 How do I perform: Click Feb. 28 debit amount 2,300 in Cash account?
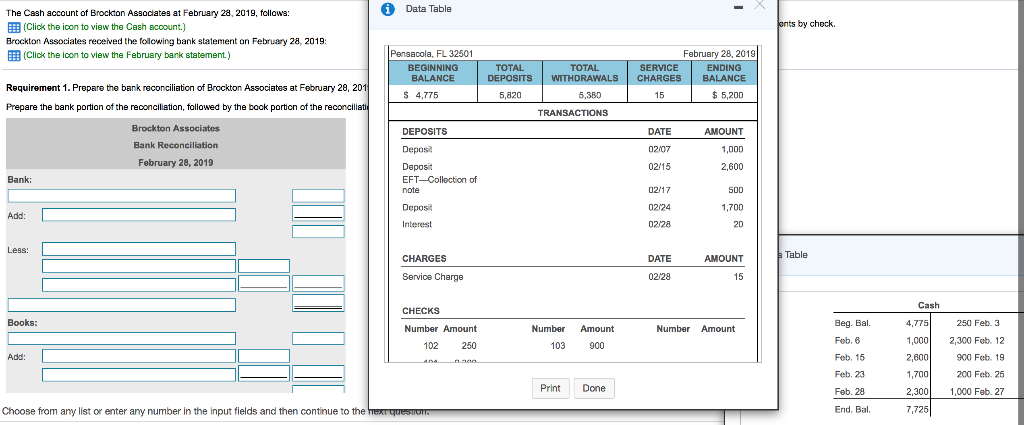tap(918, 392)
